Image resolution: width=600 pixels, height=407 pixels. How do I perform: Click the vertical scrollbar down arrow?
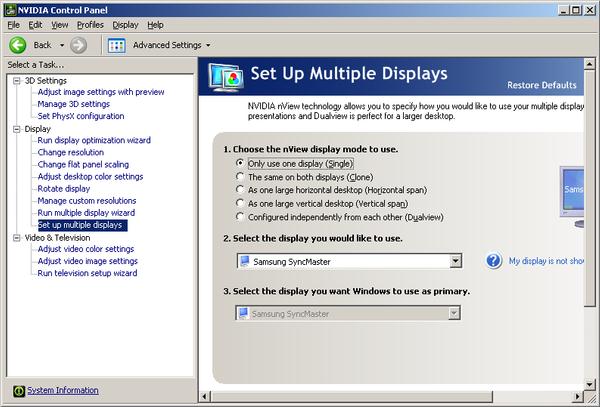[x=590, y=384]
